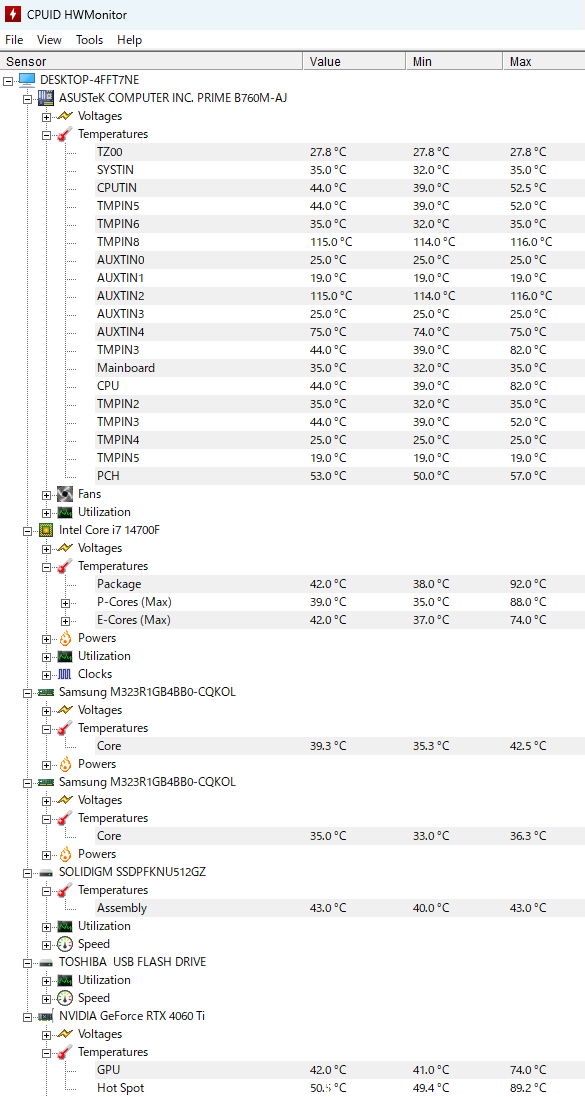Open the View menu
This screenshot has height=1097, width=585.
click(49, 40)
